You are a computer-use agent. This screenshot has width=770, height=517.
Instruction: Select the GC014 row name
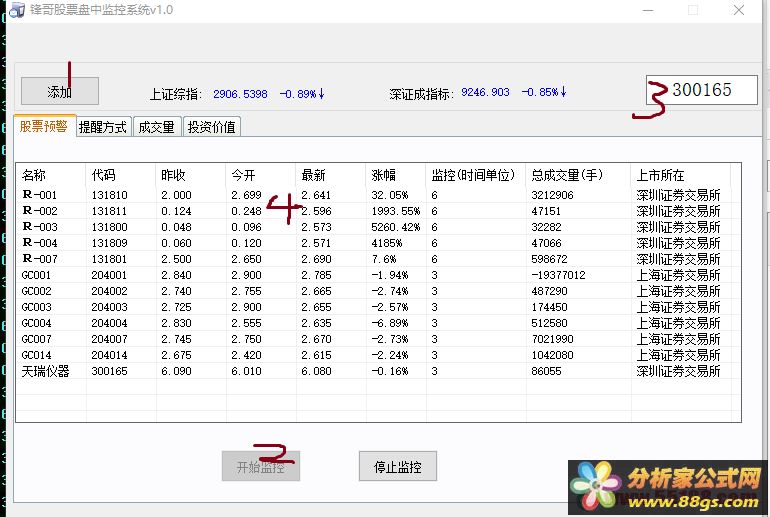coord(36,355)
